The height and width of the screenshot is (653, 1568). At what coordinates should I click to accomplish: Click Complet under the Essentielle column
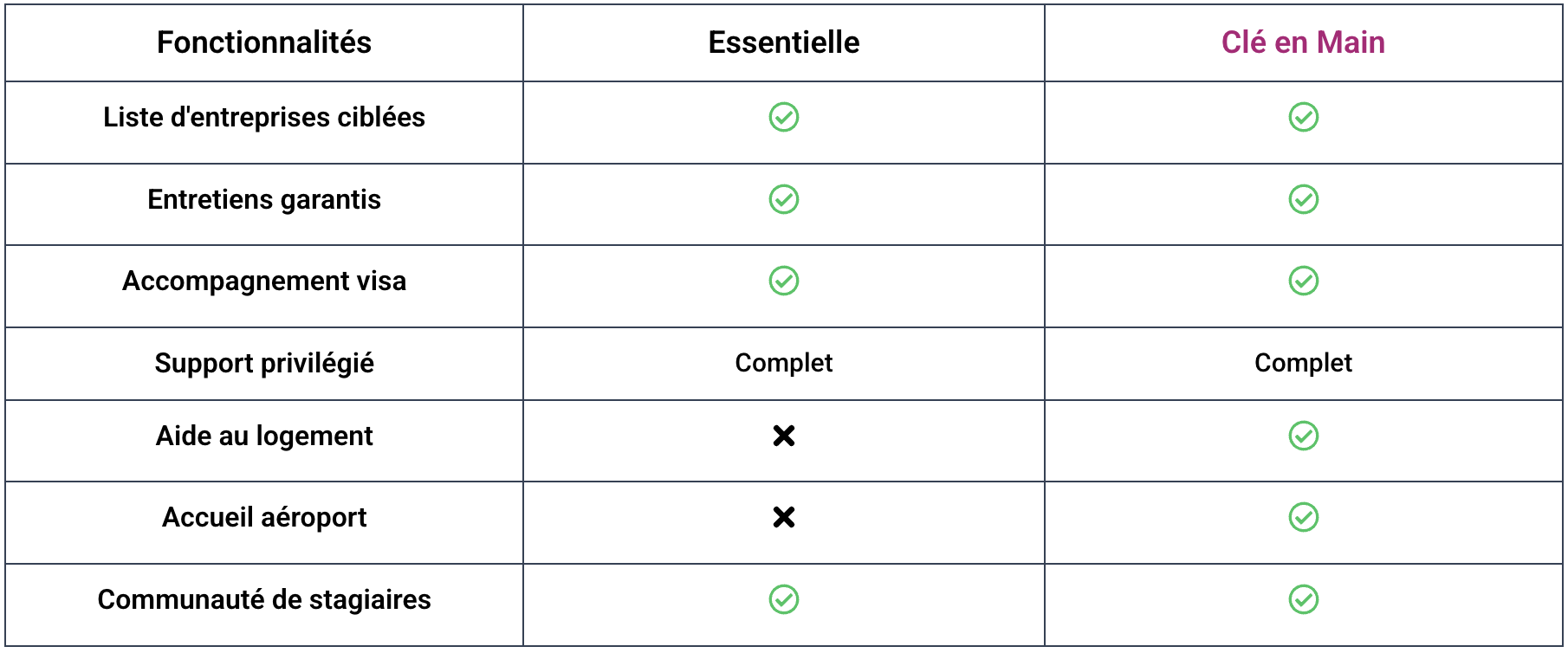coord(783,363)
